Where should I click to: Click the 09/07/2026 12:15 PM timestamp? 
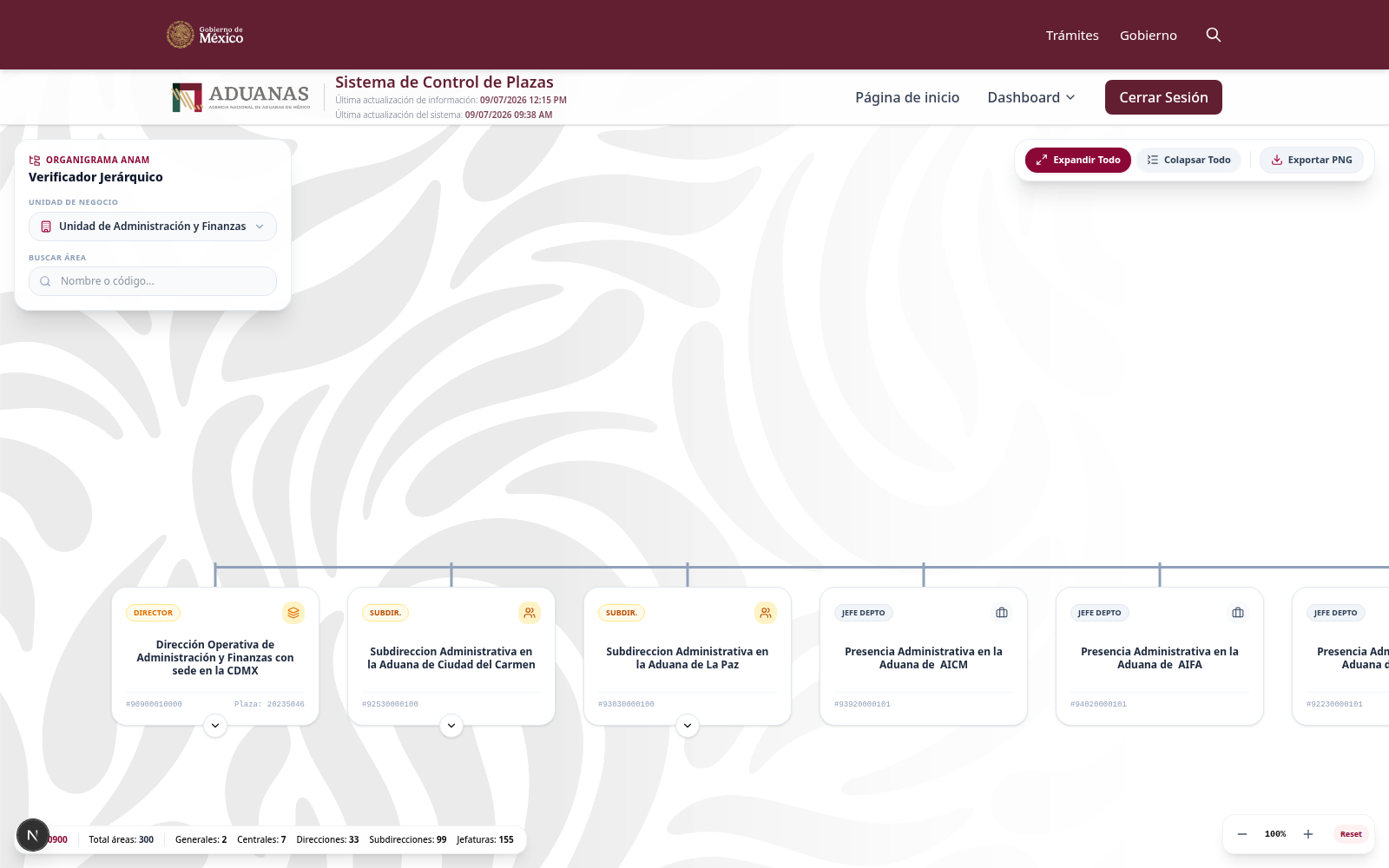pos(523,100)
